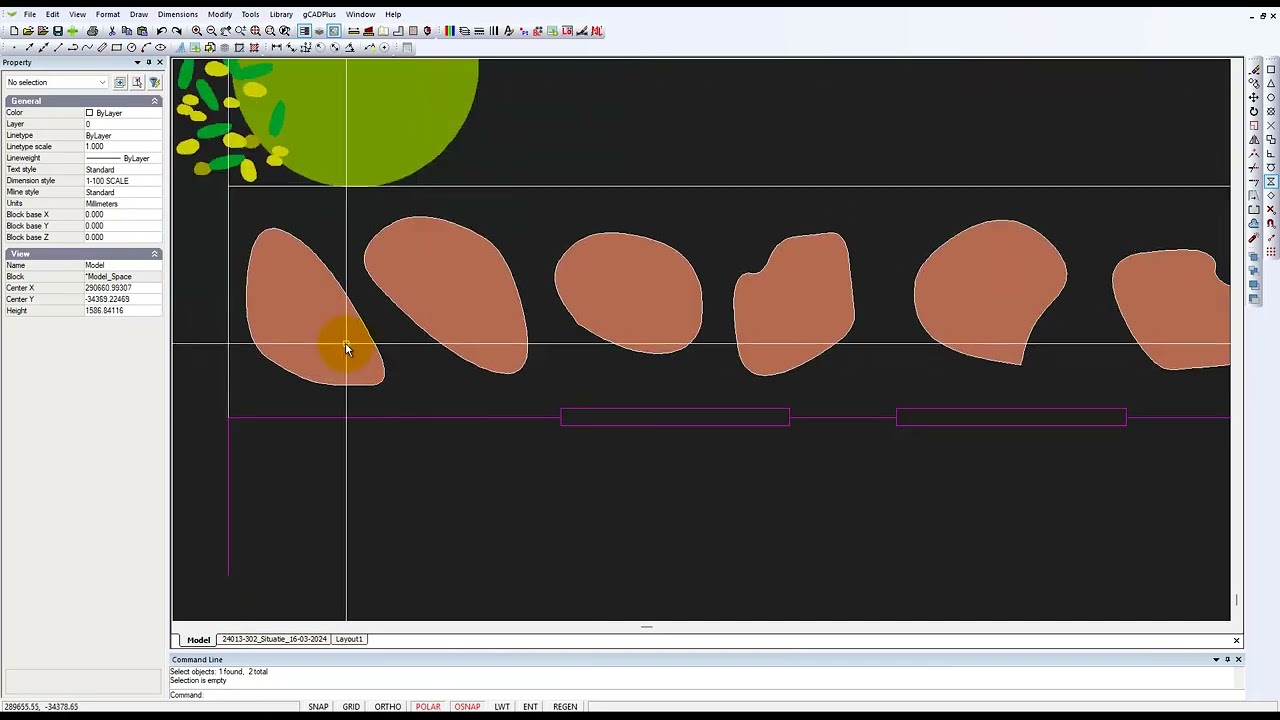Open the Draw menu
Image resolution: width=1280 pixels, height=720 pixels.
pyautogui.click(x=138, y=14)
